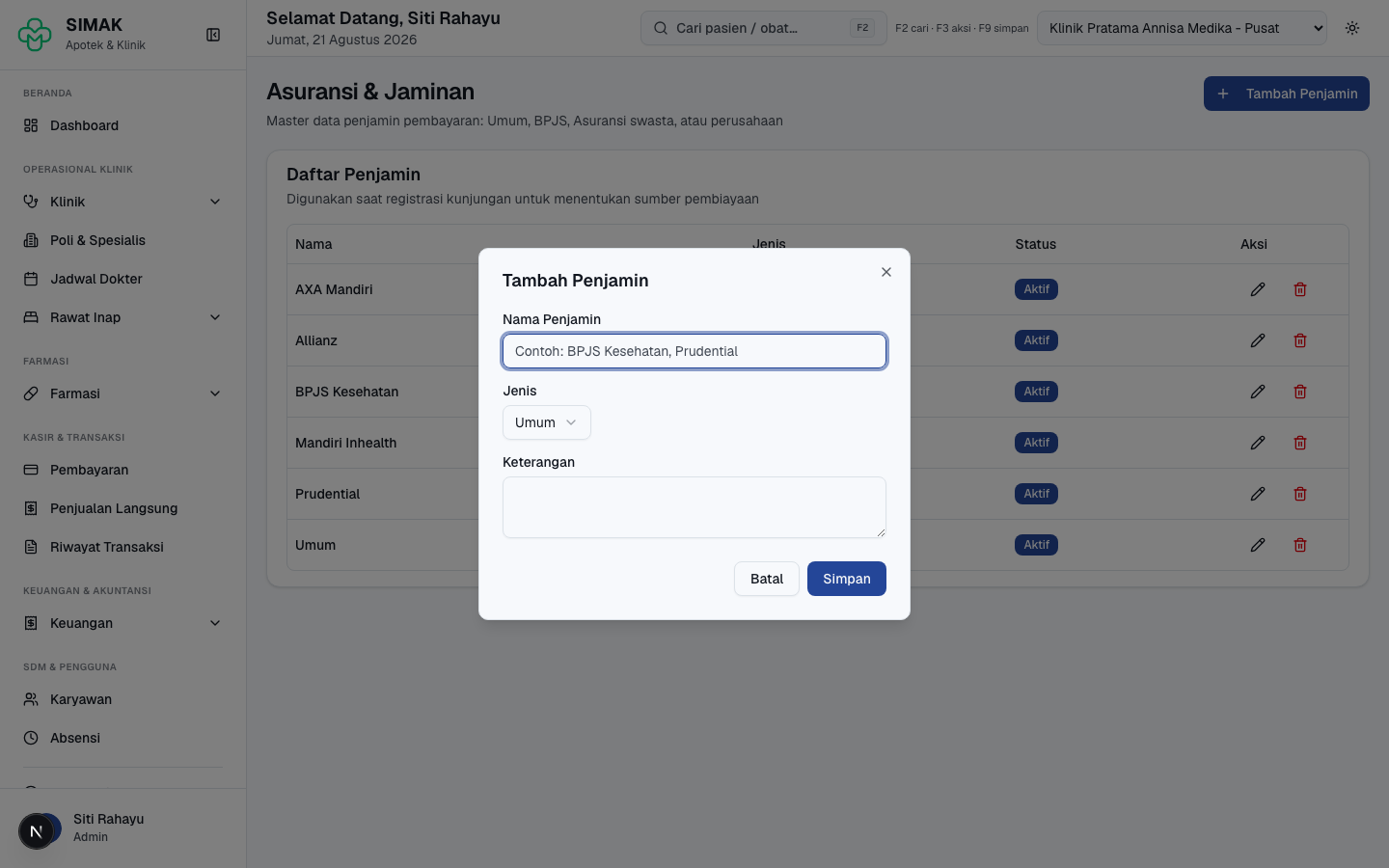Open Dashboard from the sidebar

click(x=123, y=125)
